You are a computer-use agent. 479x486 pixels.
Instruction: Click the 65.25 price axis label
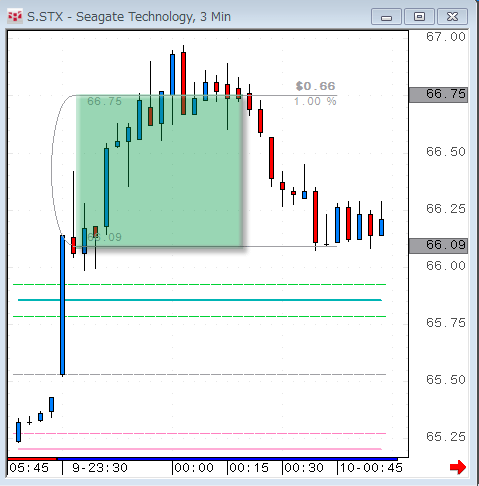click(446, 437)
